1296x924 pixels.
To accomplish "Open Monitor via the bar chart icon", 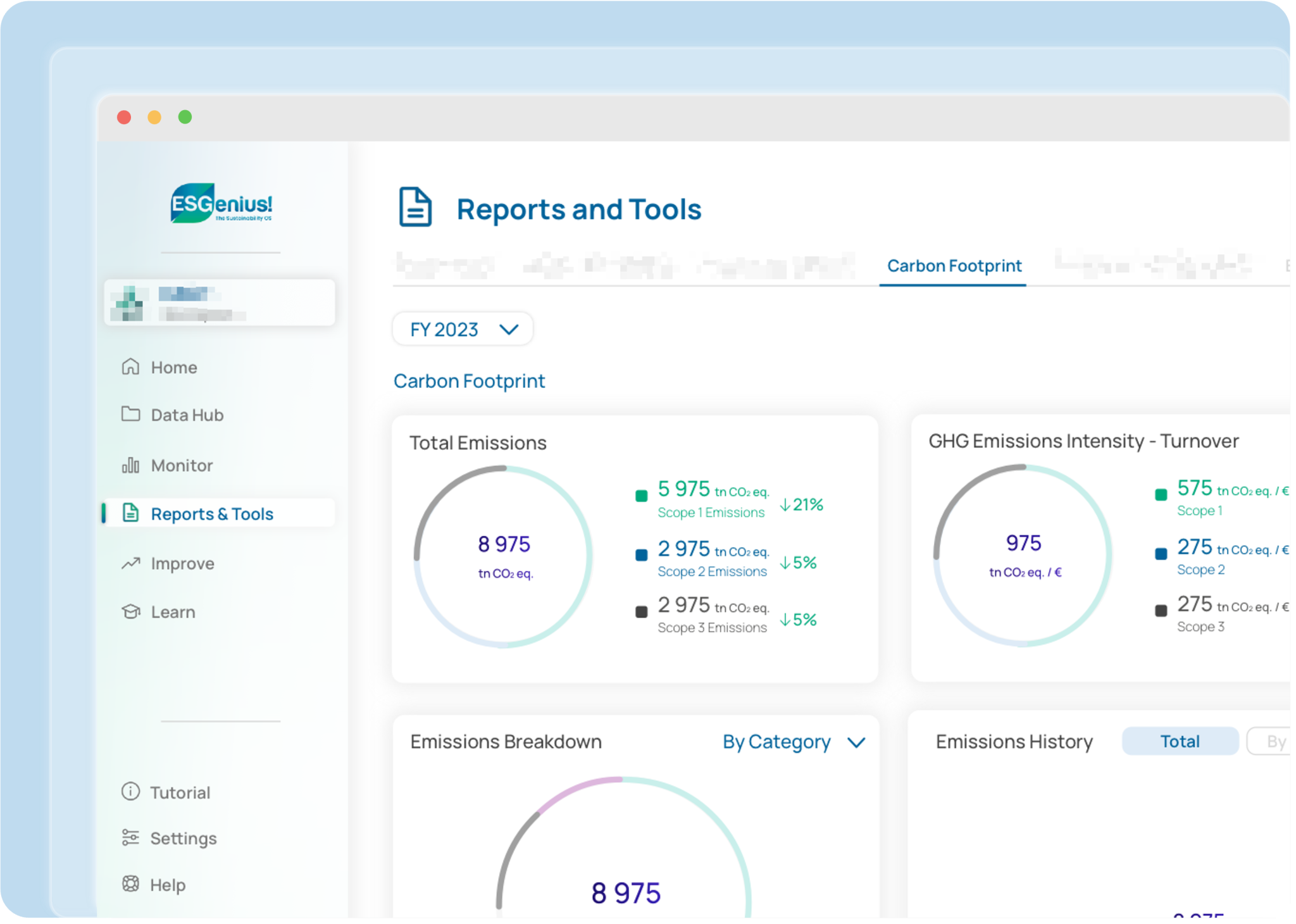I will pyautogui.click(x=130, y=465).
